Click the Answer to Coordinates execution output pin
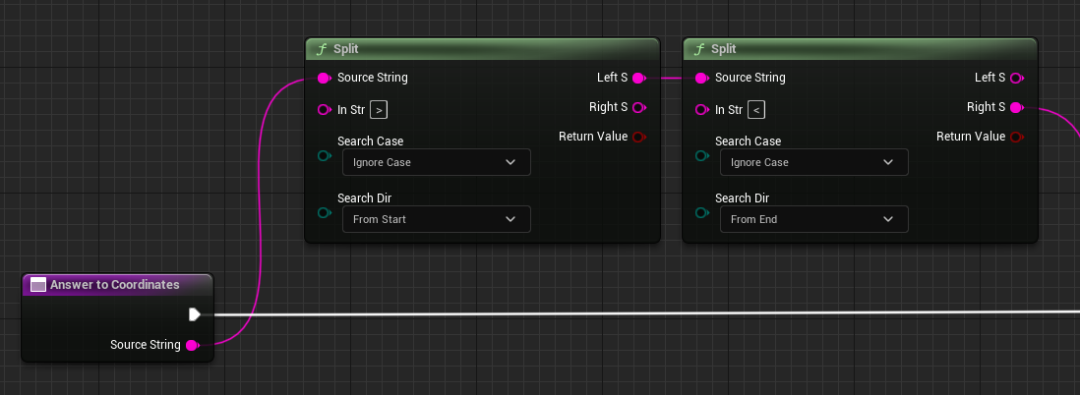 pyautogui.click(x=194, y=314)
